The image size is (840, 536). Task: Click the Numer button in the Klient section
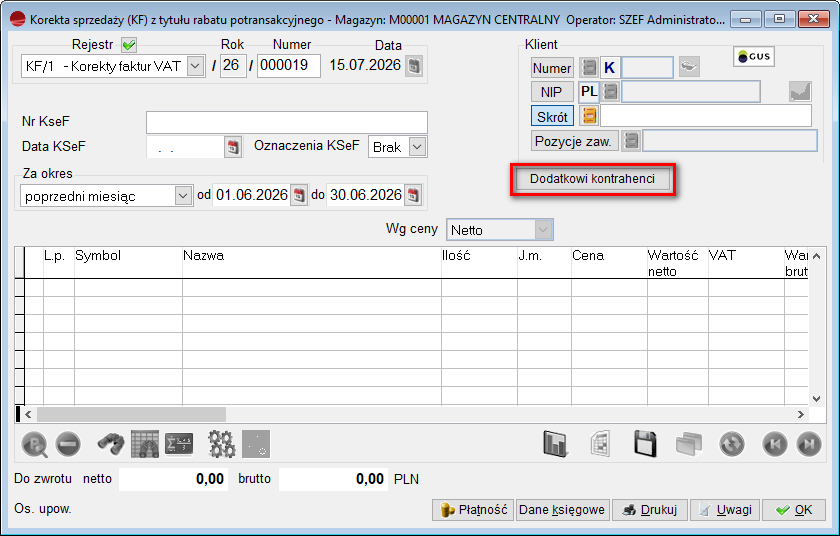point(552,68)
